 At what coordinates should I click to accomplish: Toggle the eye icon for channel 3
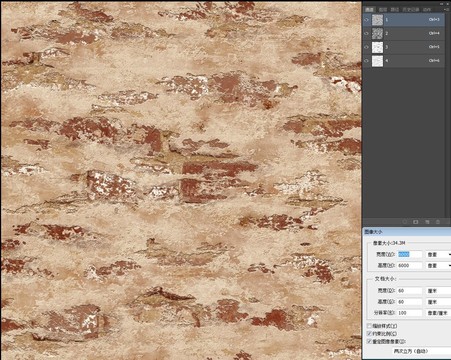click(366, 47)
